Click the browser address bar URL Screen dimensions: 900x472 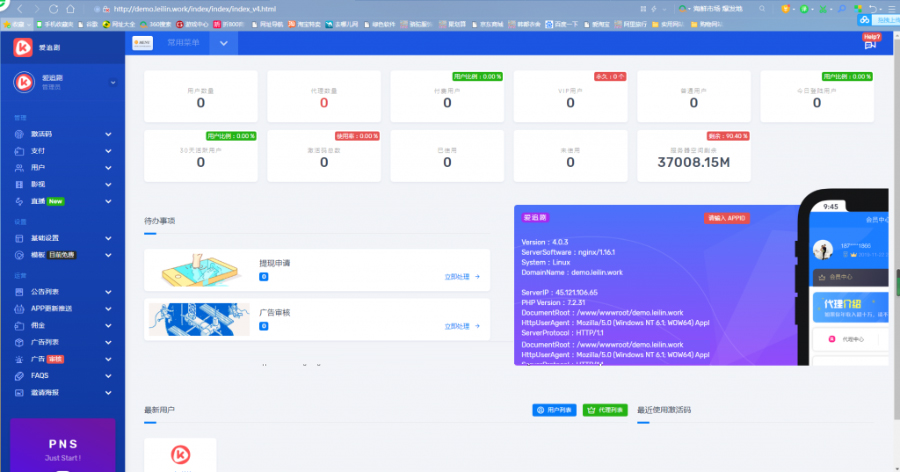pos(195,9)
